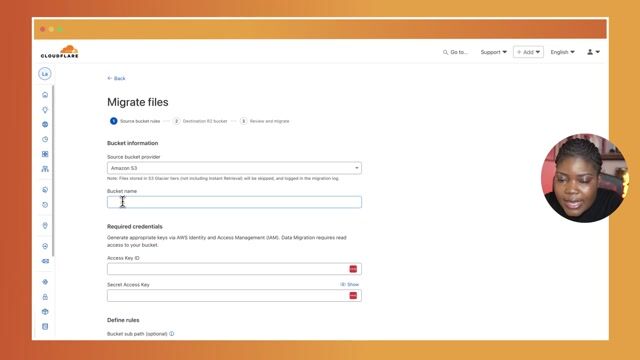Image resolution: width=640 pixels, height=360 pixels.
Task: Click the 'La' account avatar circle
Action: [x=44, y=74]
